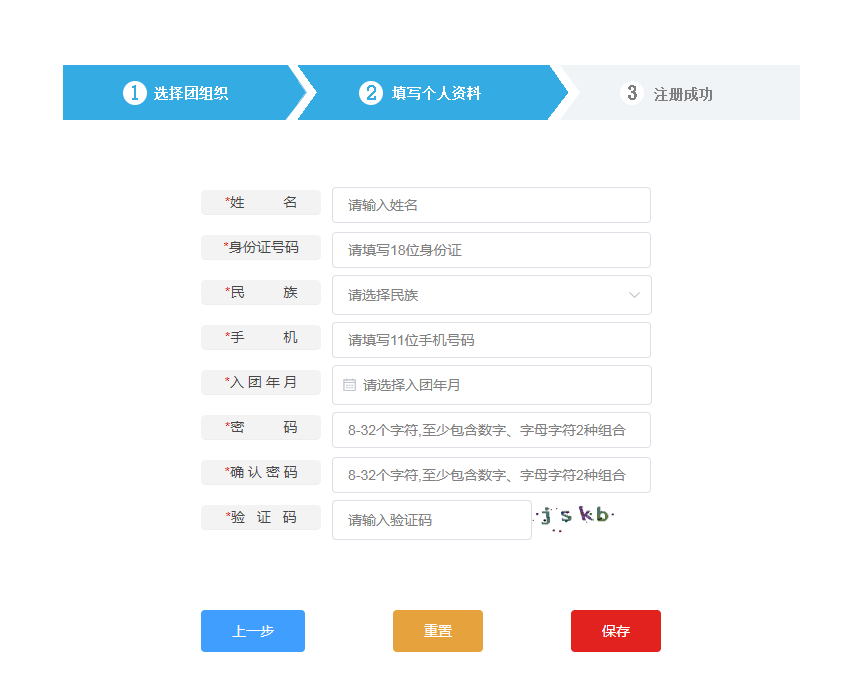
Task: Click the 上一步 previous step button
Action: (x=252, y=631)
